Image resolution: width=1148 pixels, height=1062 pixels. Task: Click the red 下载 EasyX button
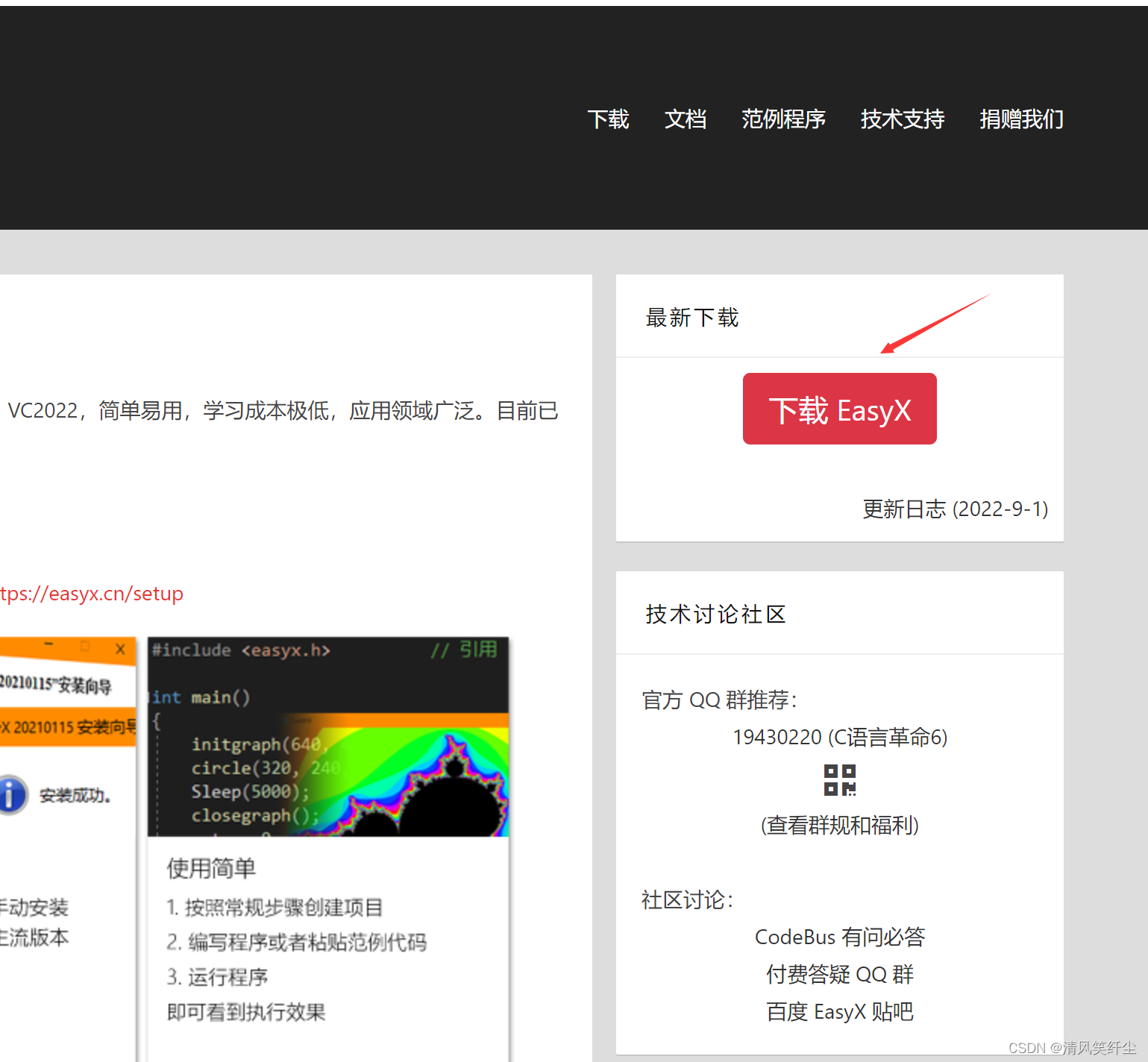[x=840, y=409]
